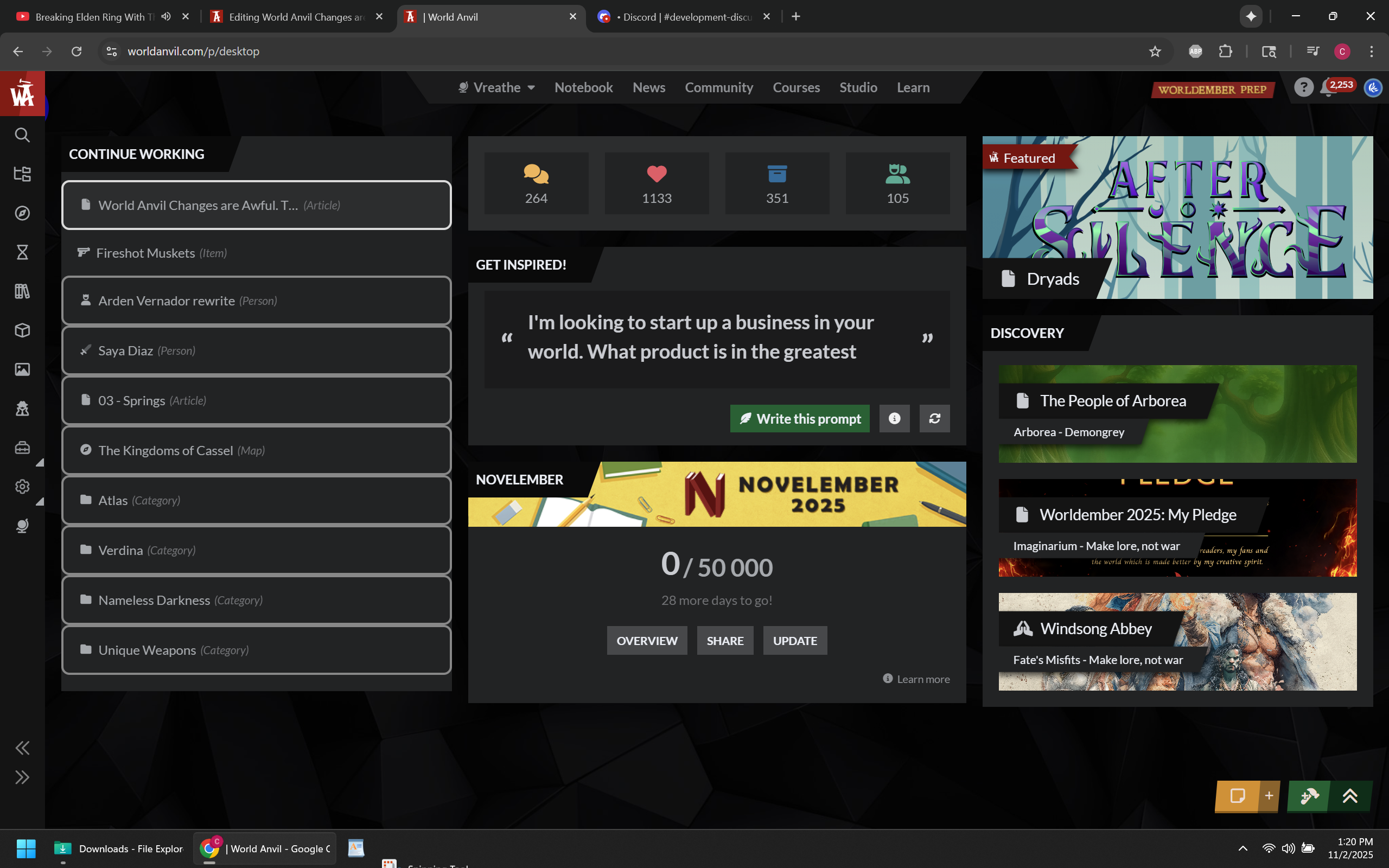Mute the Breaking Elden Ring tab audio
The width and height of the screenshot is (1389, 868).
(166, 17)
